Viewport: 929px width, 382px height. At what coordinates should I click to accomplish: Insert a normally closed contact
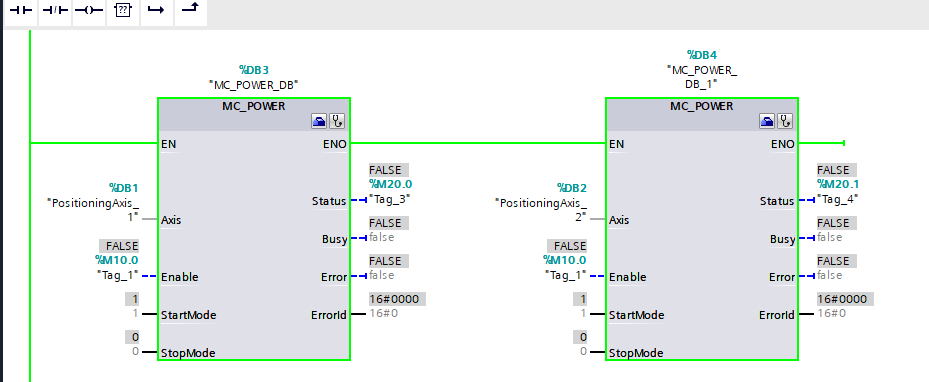pos(55,11)
